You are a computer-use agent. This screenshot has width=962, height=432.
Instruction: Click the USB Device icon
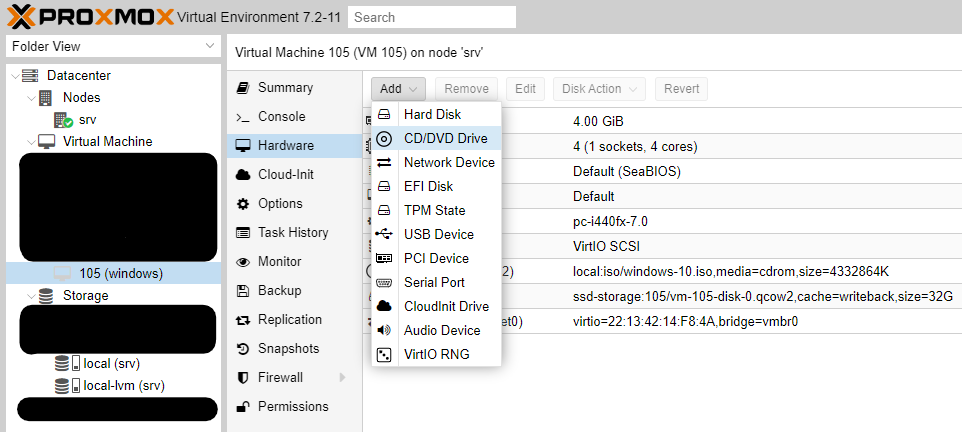[384, 234]
